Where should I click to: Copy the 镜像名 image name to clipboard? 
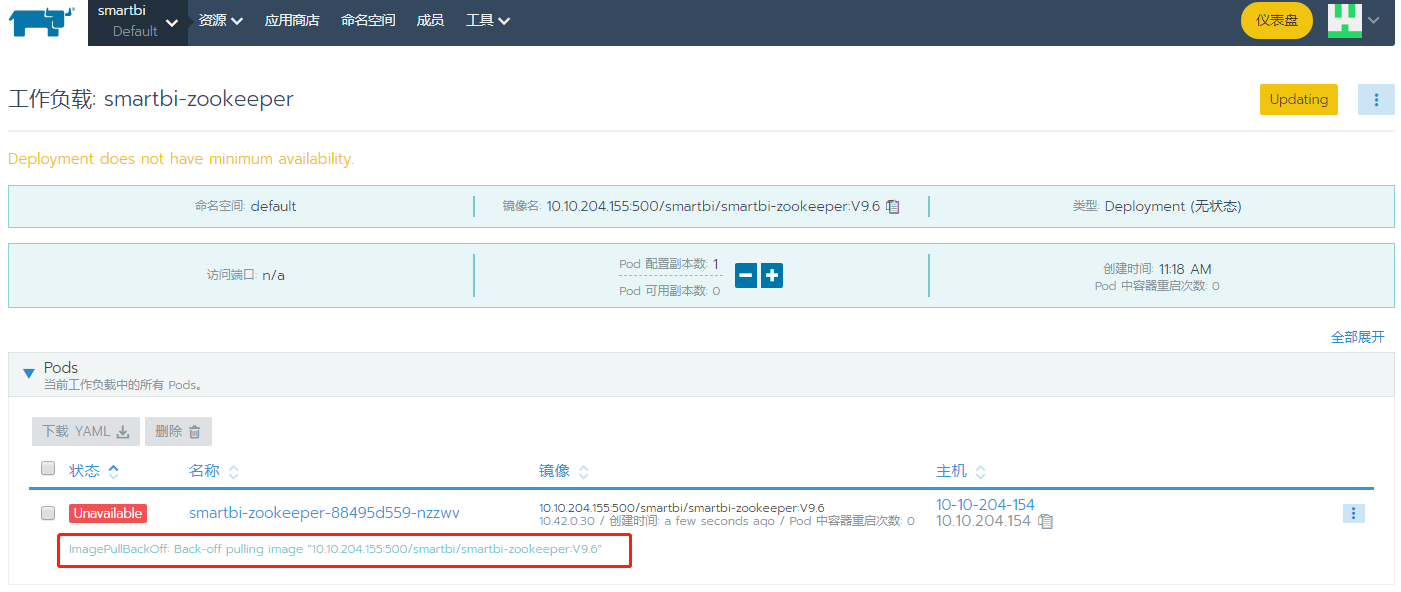[893, 207]
